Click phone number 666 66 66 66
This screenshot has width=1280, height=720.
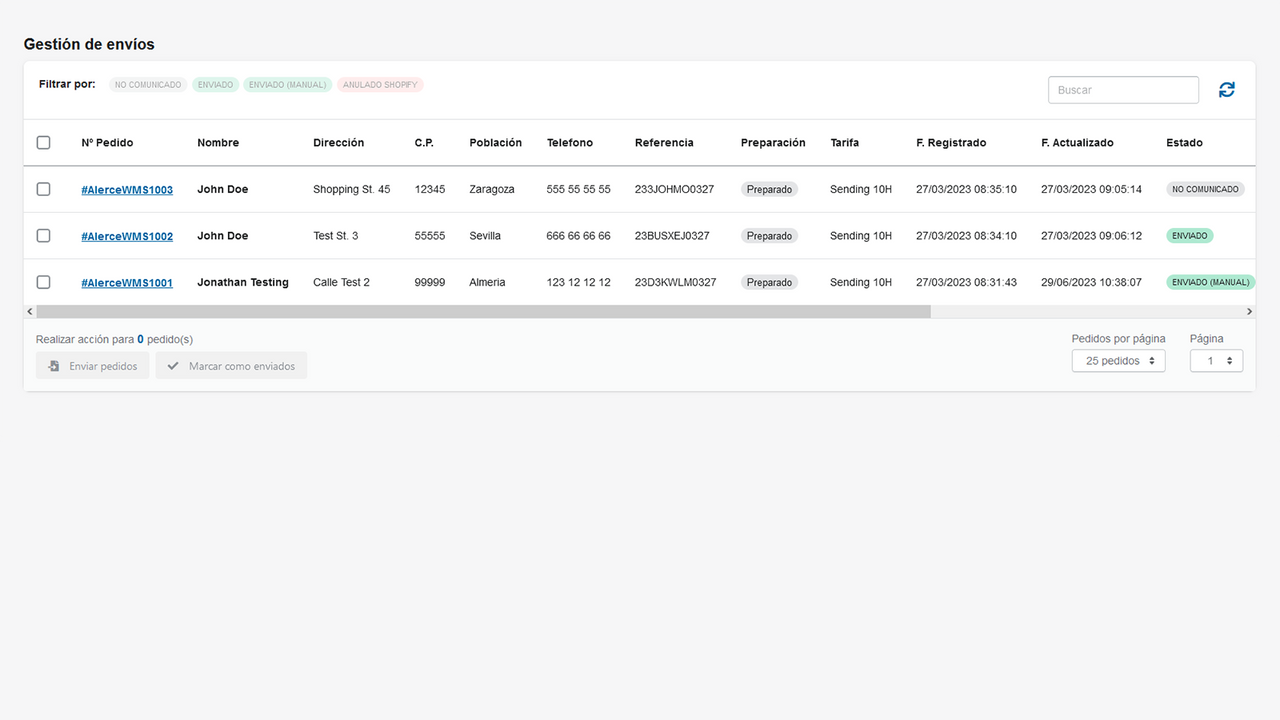coord(578,236)
